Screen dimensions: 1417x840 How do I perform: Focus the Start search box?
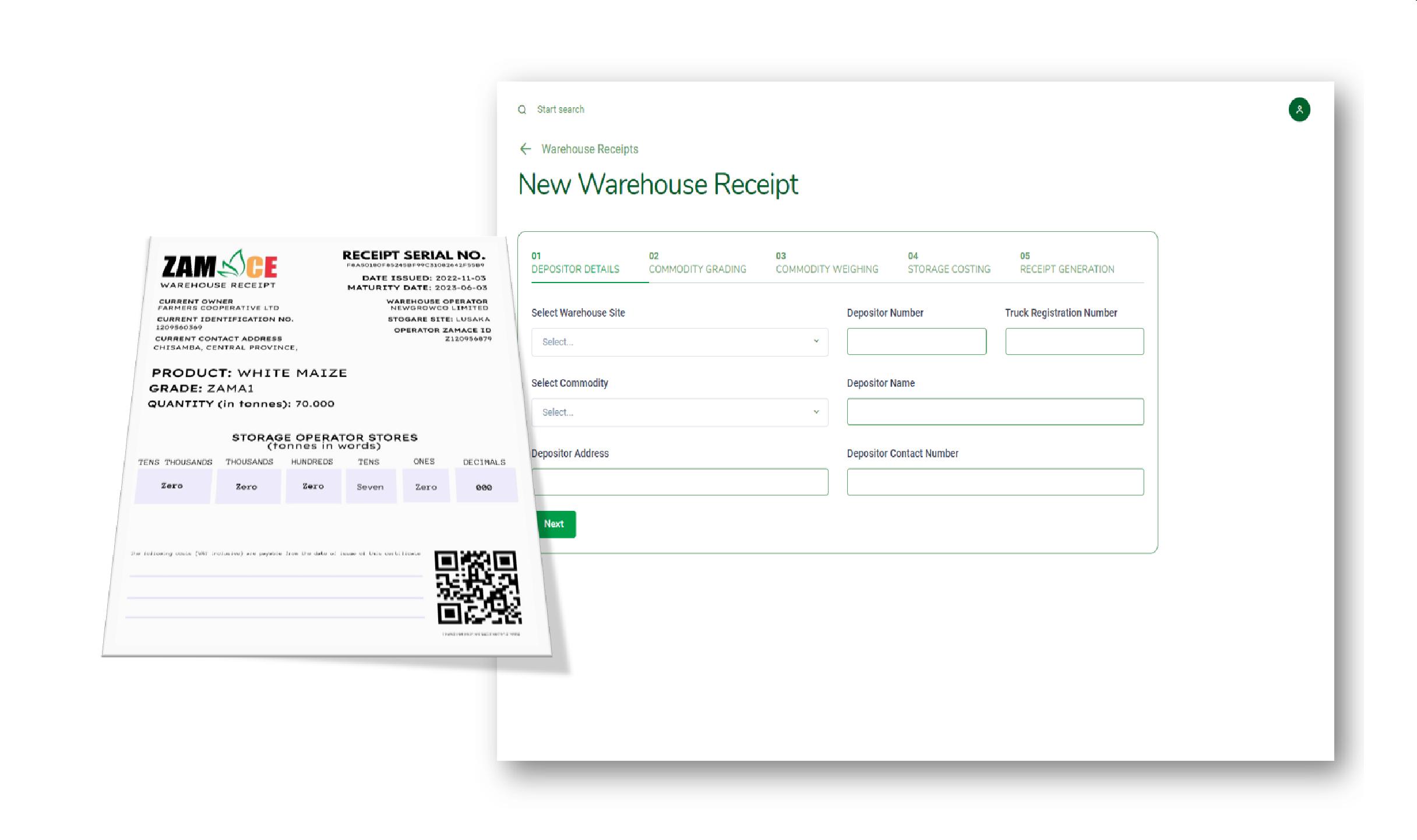[x=560, y=110]
